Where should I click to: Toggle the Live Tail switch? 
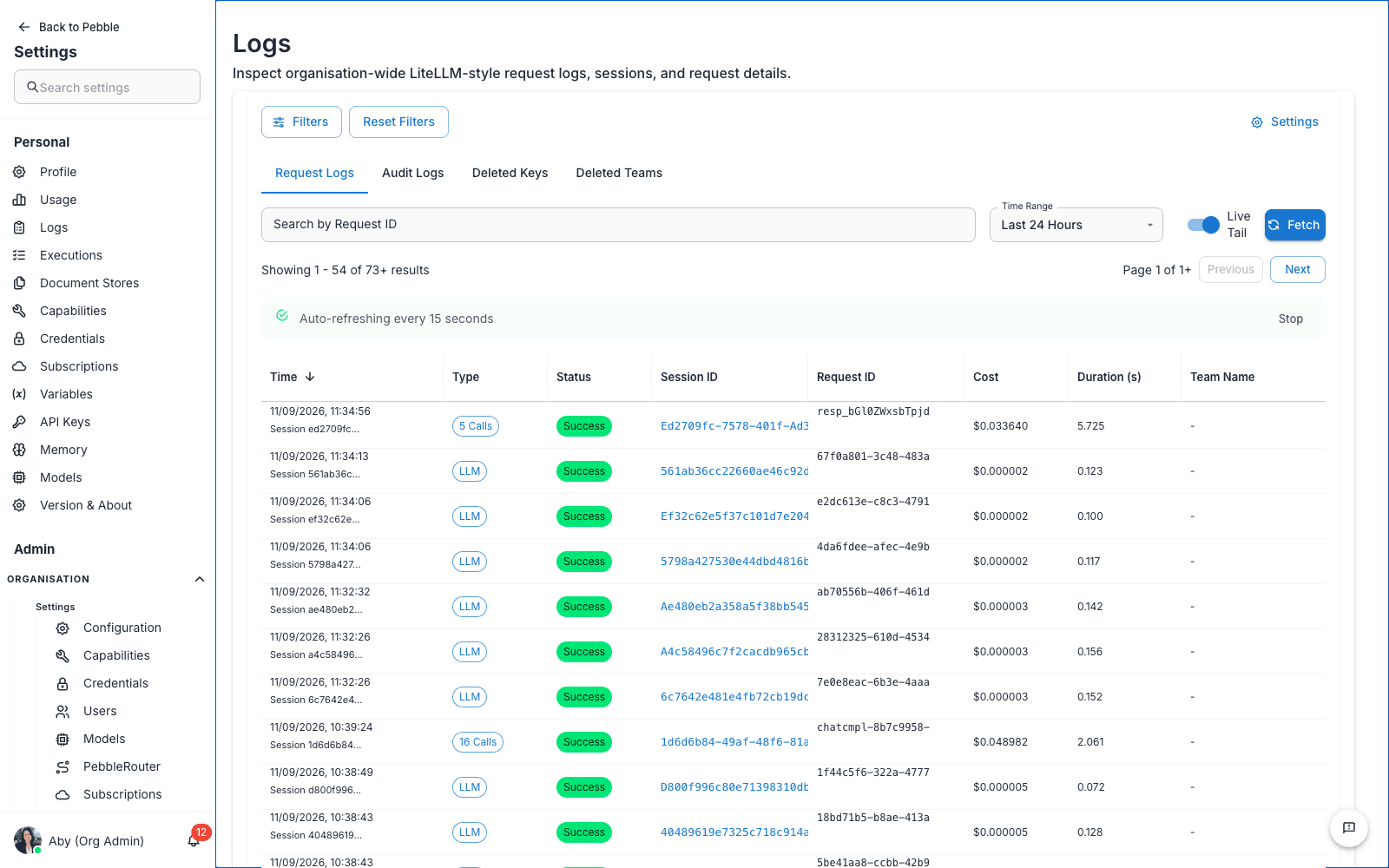[x=1203, y=225]
